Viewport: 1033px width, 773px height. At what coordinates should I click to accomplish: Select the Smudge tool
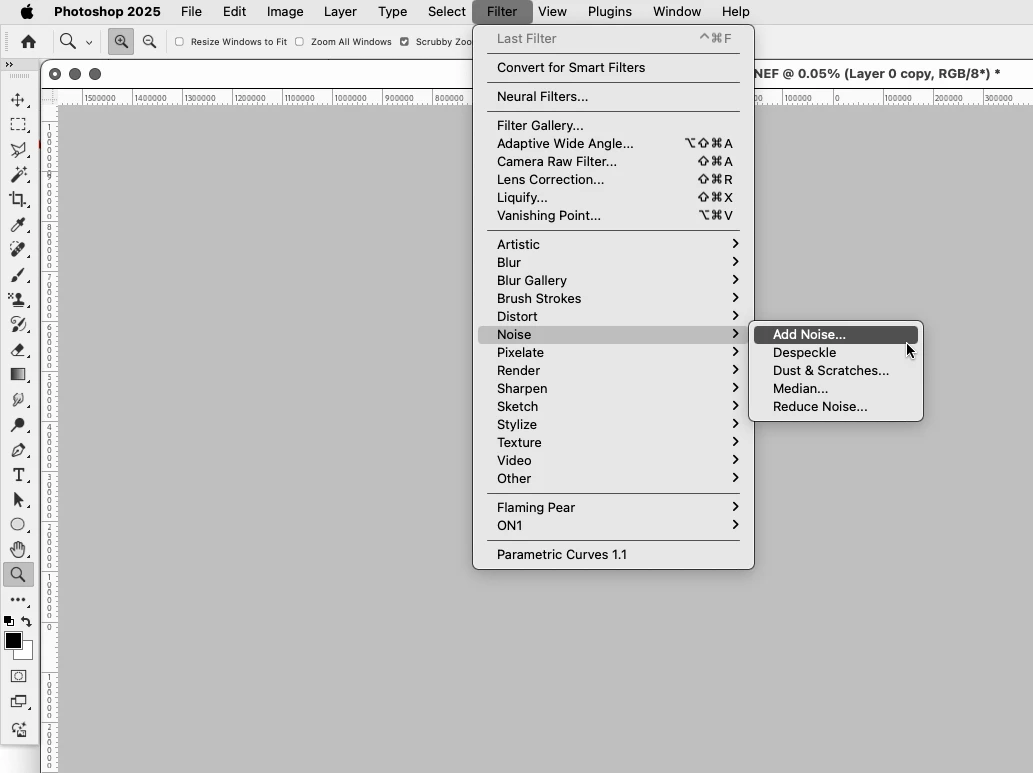click(18, 399)
